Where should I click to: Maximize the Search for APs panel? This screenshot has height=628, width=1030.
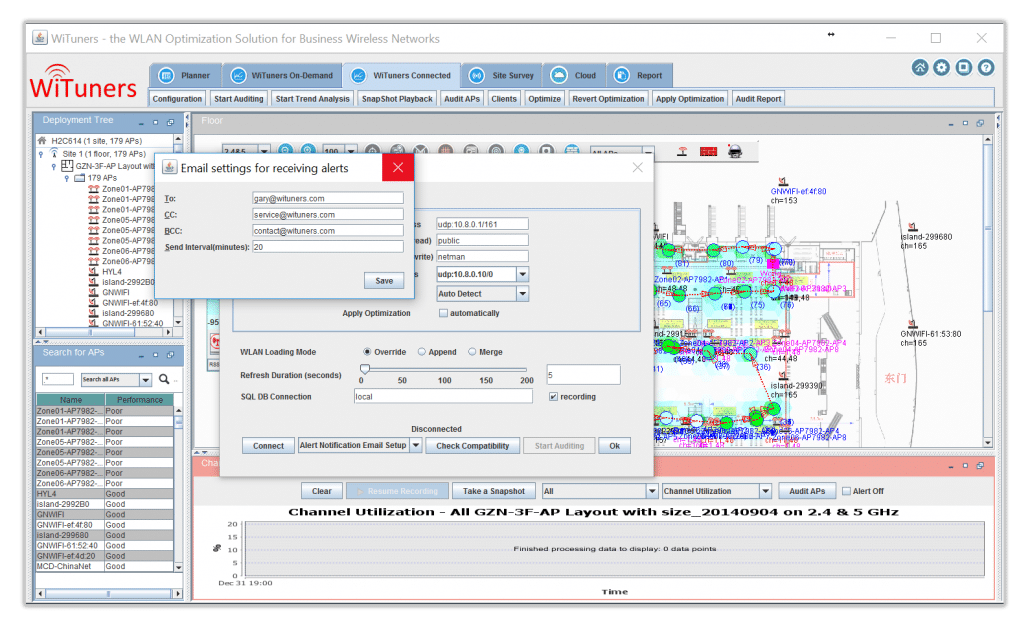click(x=156, y=355)
